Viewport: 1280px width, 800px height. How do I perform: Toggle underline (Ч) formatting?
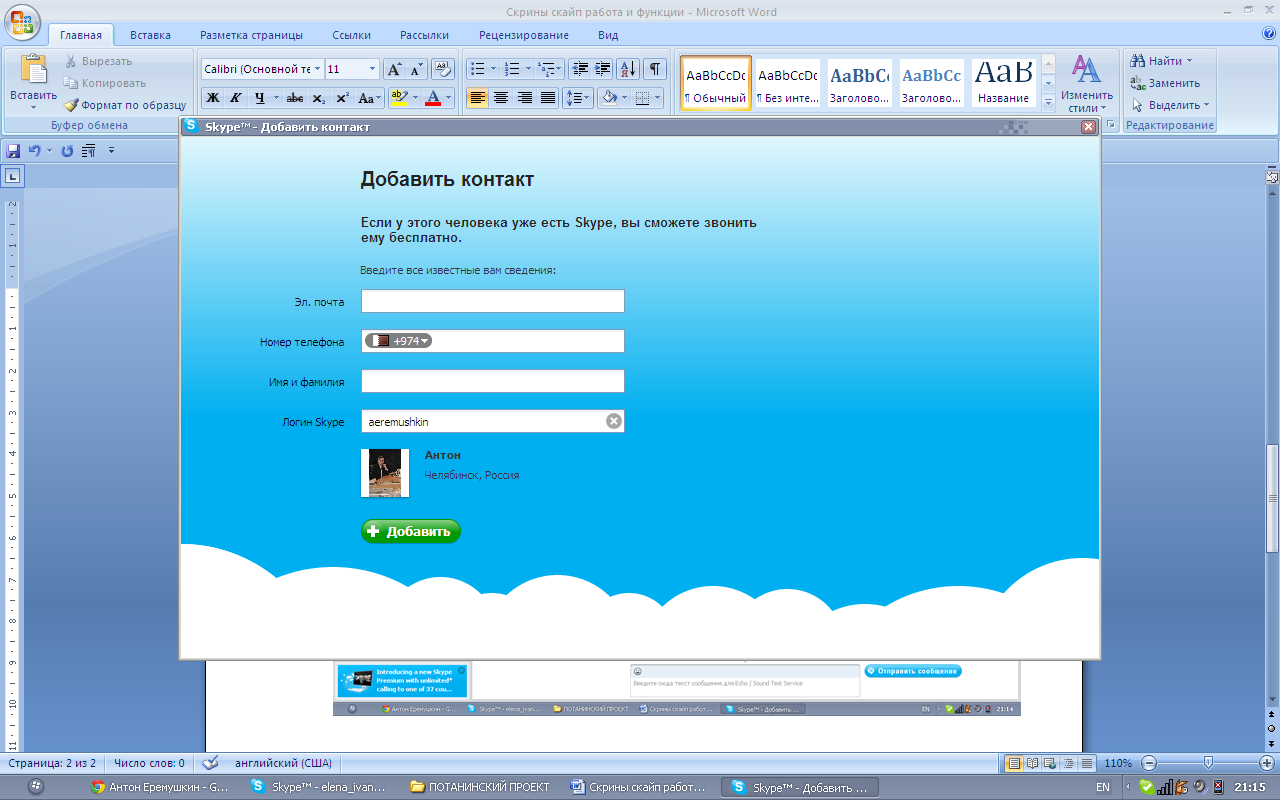260,98
